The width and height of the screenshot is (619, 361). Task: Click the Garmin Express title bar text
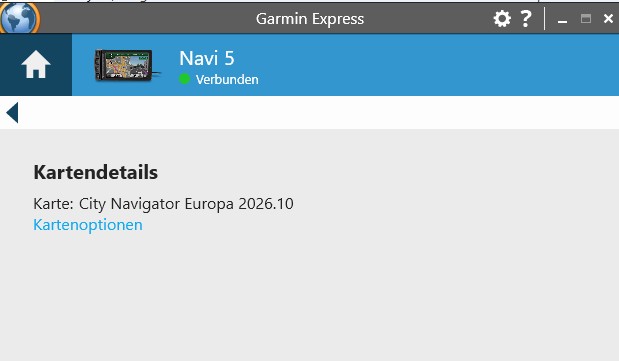(310, 19)
